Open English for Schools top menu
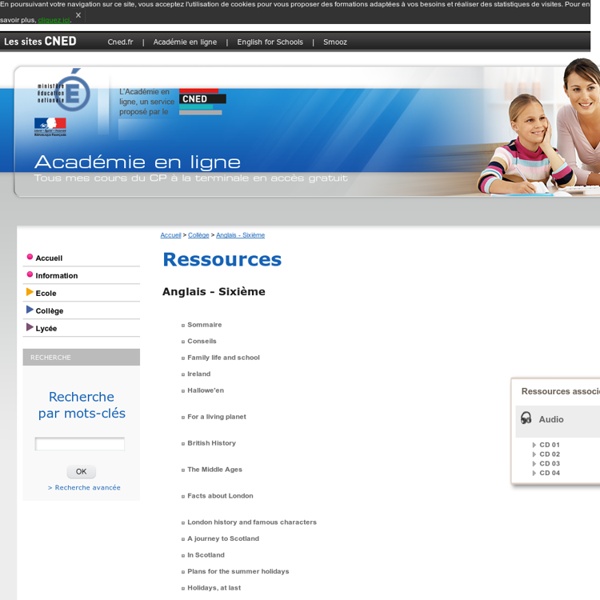The height and width of the screenshot is (600, 600). tap(270, 42)
